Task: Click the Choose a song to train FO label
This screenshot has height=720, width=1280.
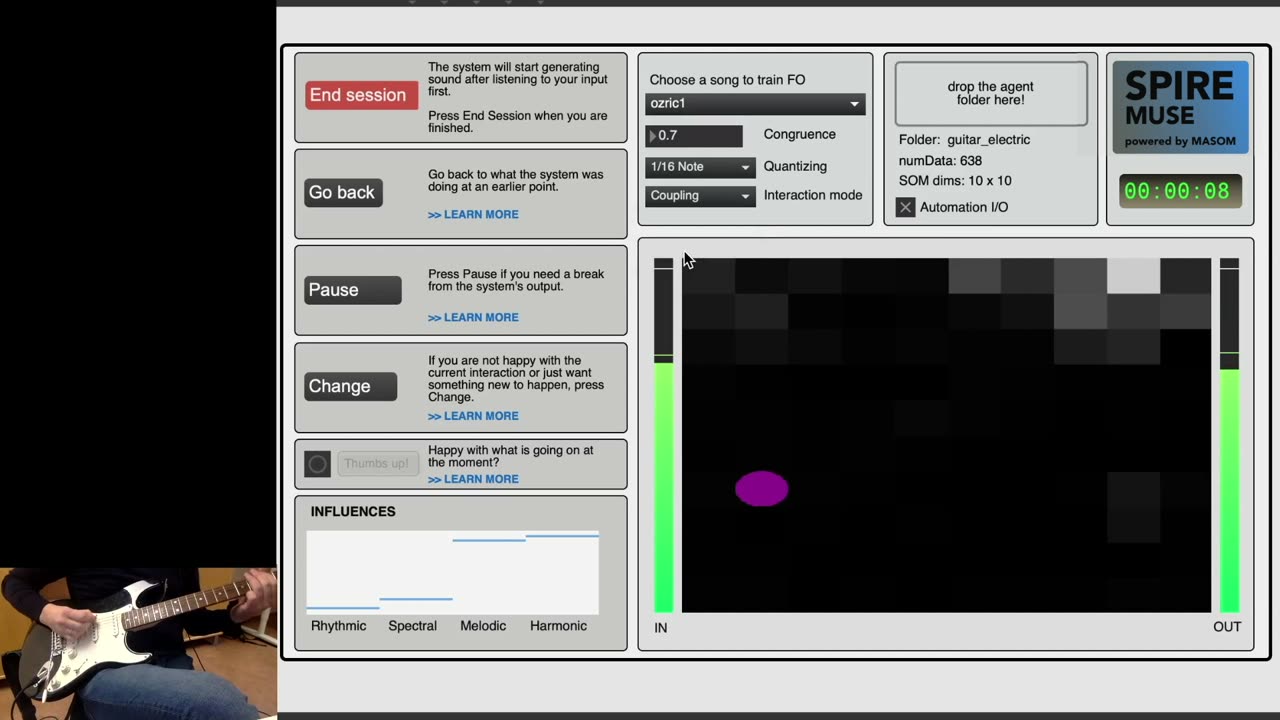Action: (x=727, y=80)
